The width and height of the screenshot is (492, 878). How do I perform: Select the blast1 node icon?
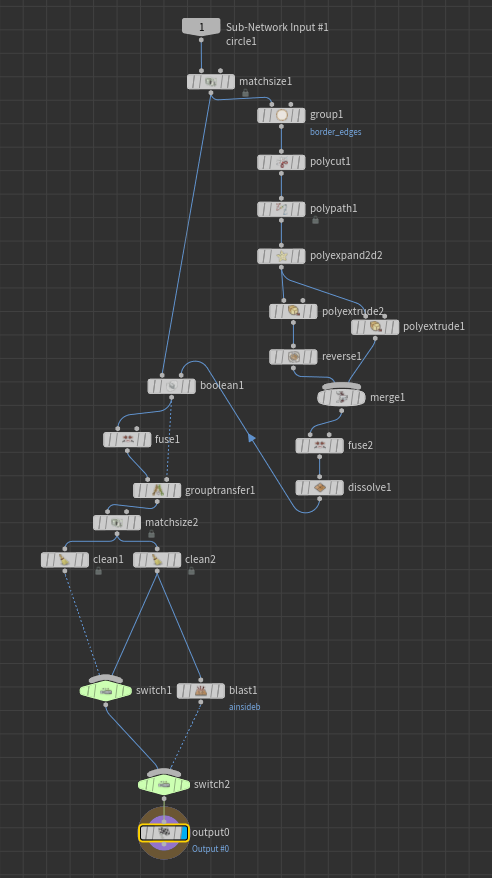201,691
